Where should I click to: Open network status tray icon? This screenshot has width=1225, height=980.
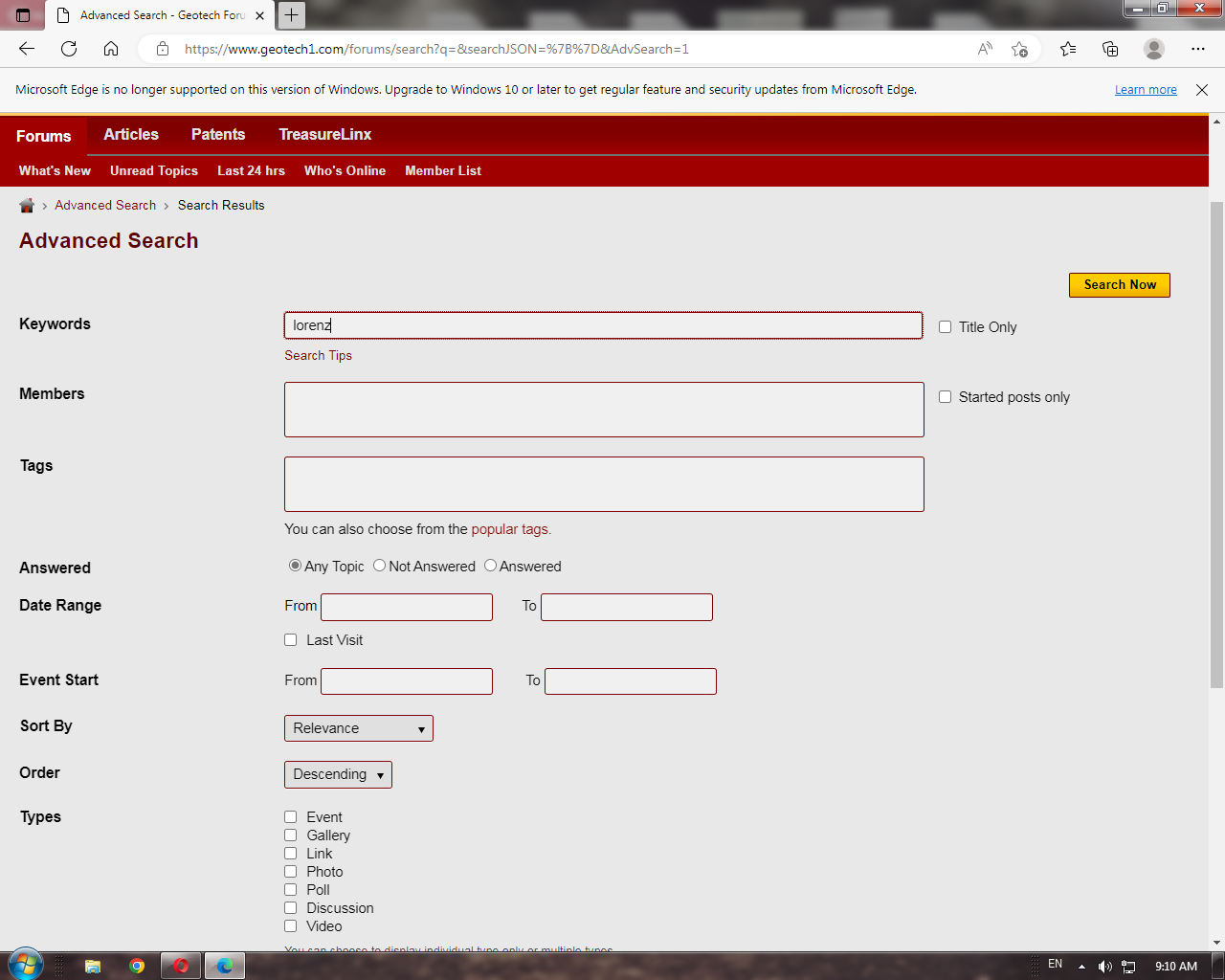click(x=1129, y=967)
